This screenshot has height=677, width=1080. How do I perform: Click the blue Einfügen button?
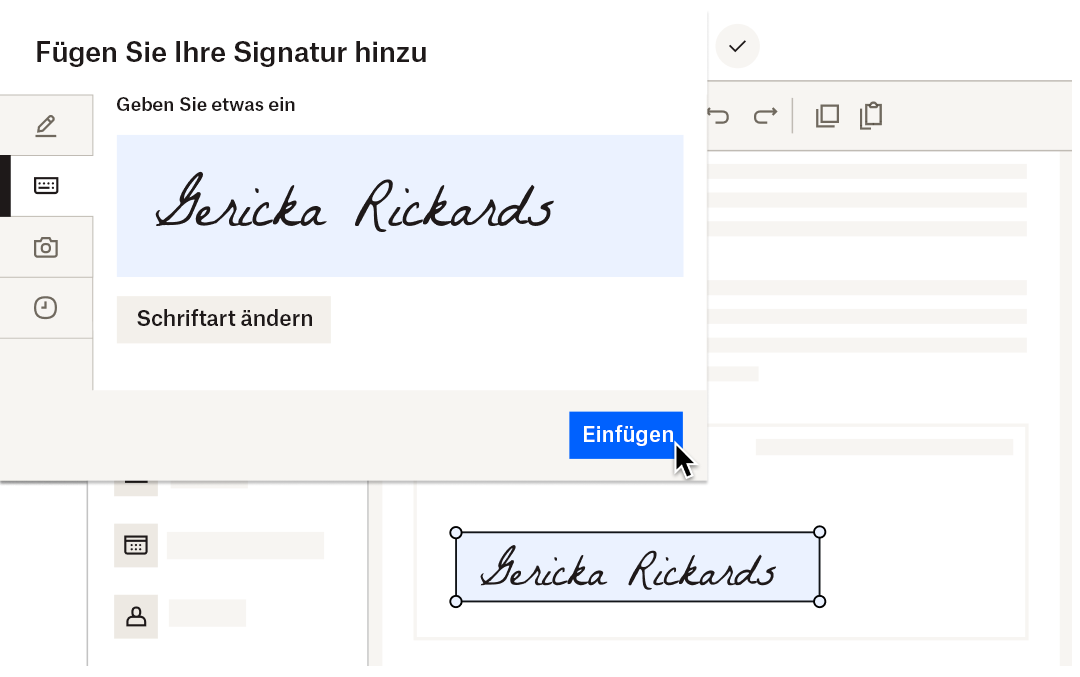click(626, 435)
